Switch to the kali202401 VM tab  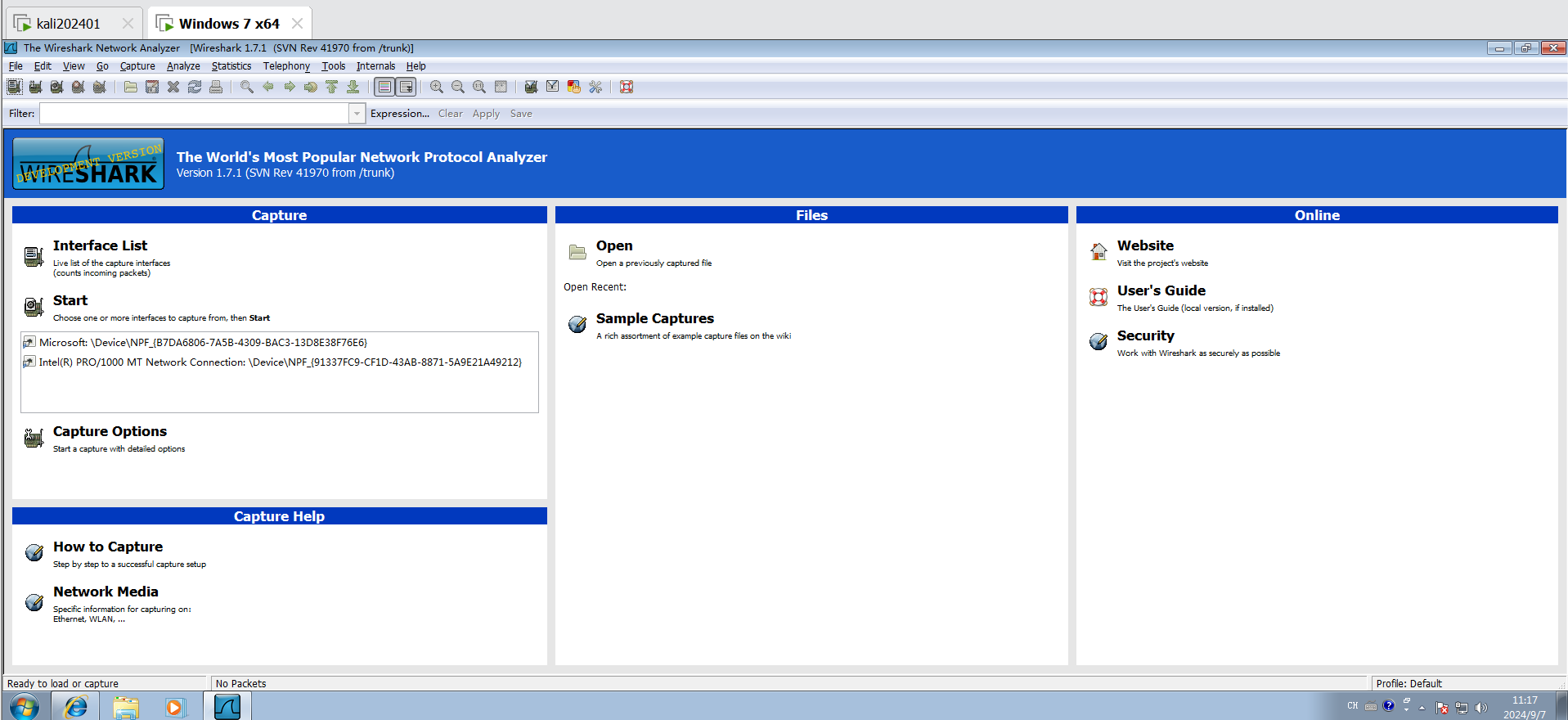(x=72, y=24)
